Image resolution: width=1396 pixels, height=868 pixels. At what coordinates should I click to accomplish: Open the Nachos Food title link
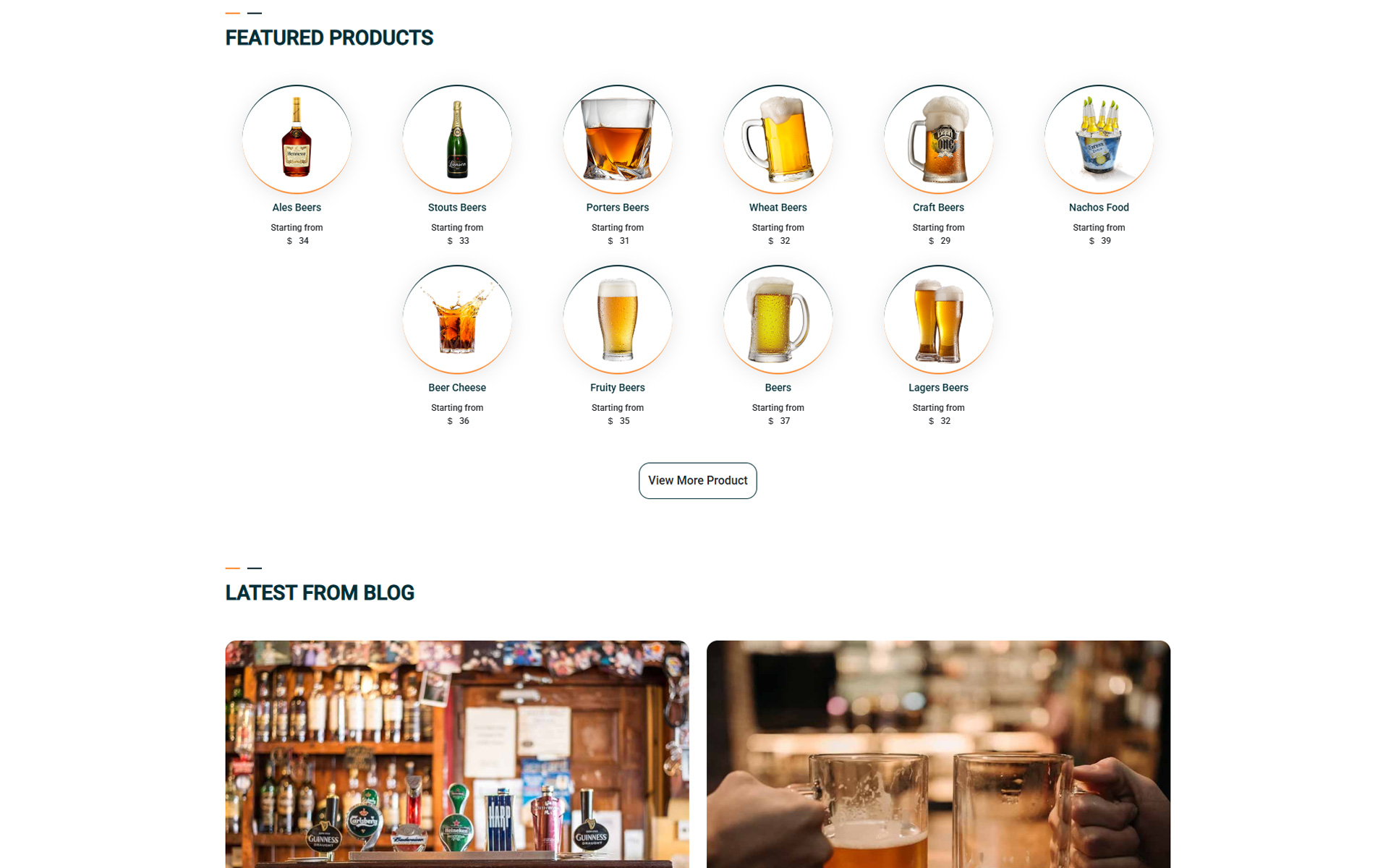click(1099, 208)
